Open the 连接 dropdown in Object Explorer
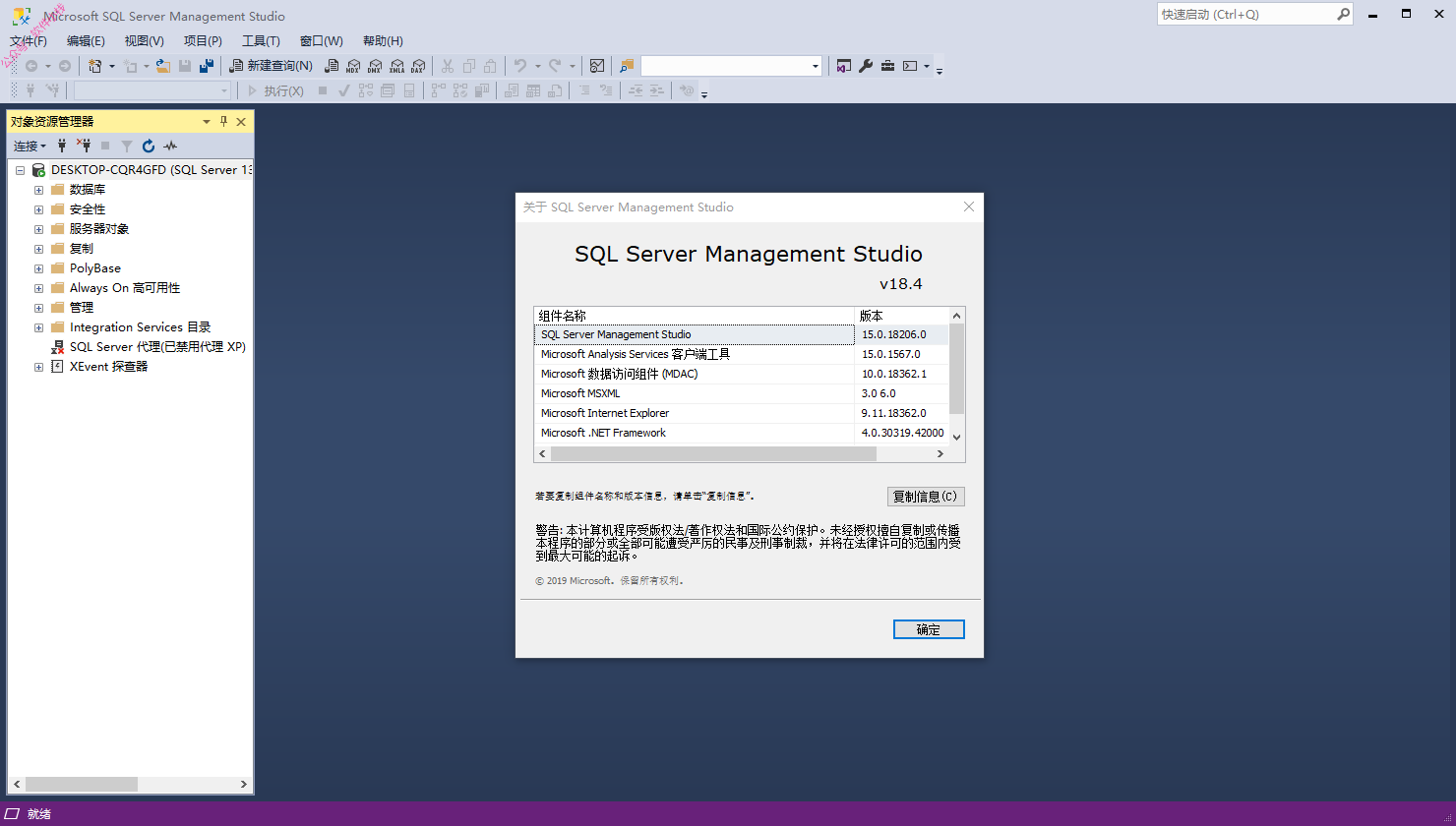The height and width of the screenshot is (826, 1456). click(x=30, y=146)
